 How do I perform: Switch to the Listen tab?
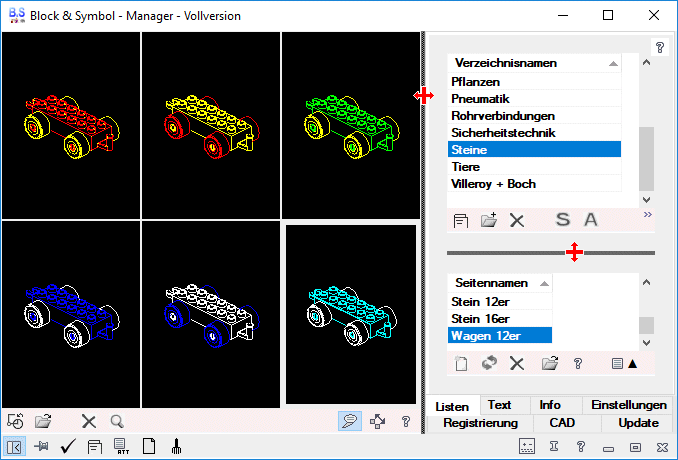click(x=452, y=406)
